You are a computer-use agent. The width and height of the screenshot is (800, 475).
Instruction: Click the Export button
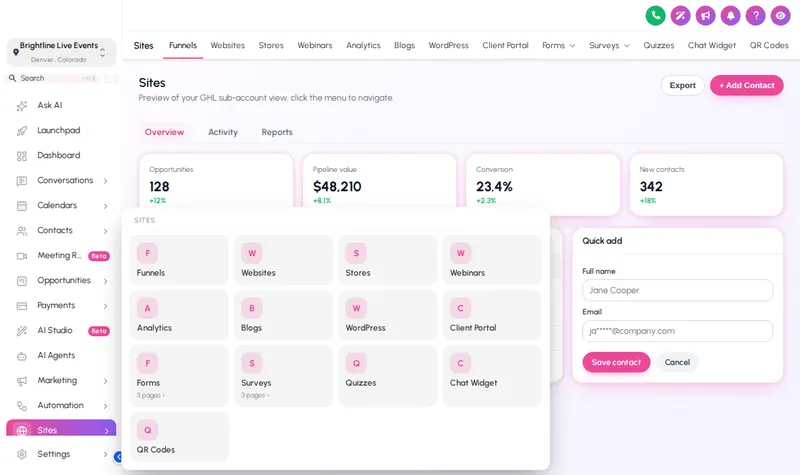point(683,85)
